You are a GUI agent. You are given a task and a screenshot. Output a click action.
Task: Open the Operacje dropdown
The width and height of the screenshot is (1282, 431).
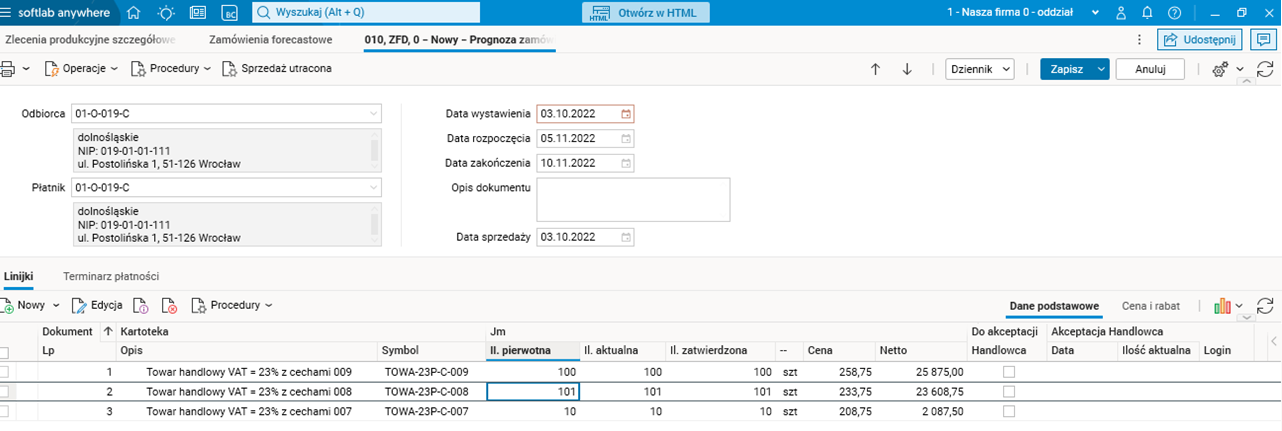click(x=82, y=69)
